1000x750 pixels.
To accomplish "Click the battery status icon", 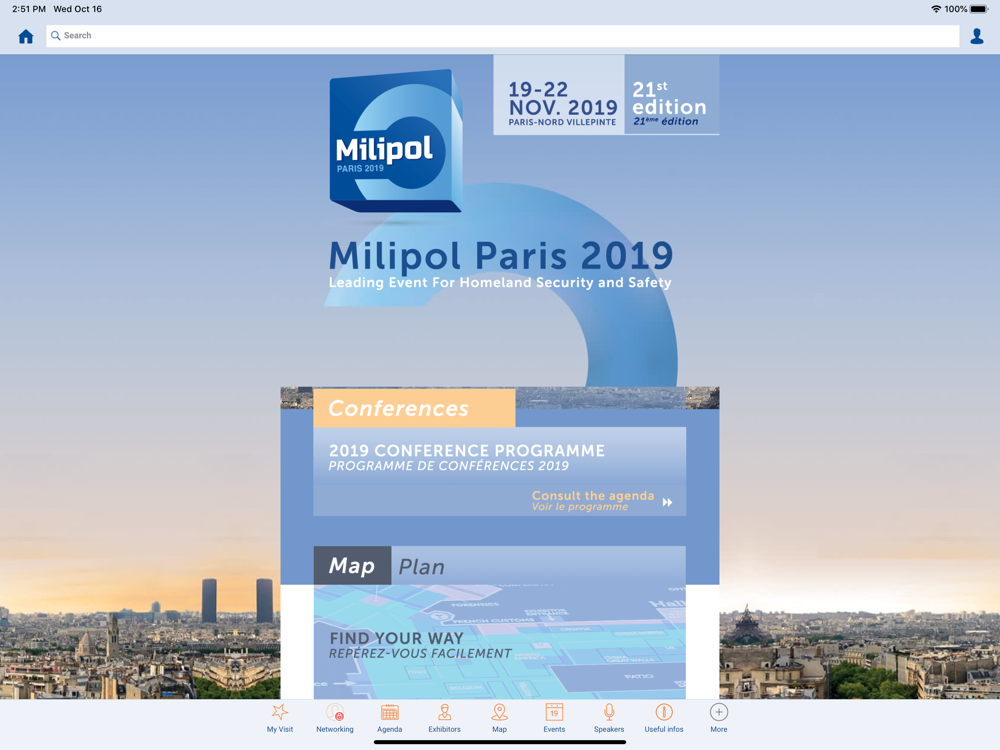I will [980, 9].
